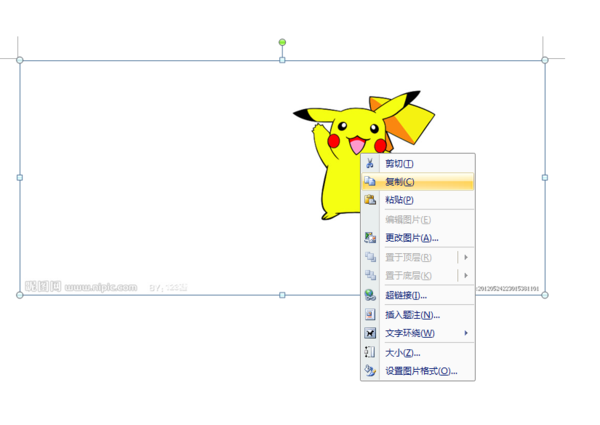Click the right-middle square resize handle
Image resolution: width=600 pixels, height=425 pixels.
coord(545,177)
